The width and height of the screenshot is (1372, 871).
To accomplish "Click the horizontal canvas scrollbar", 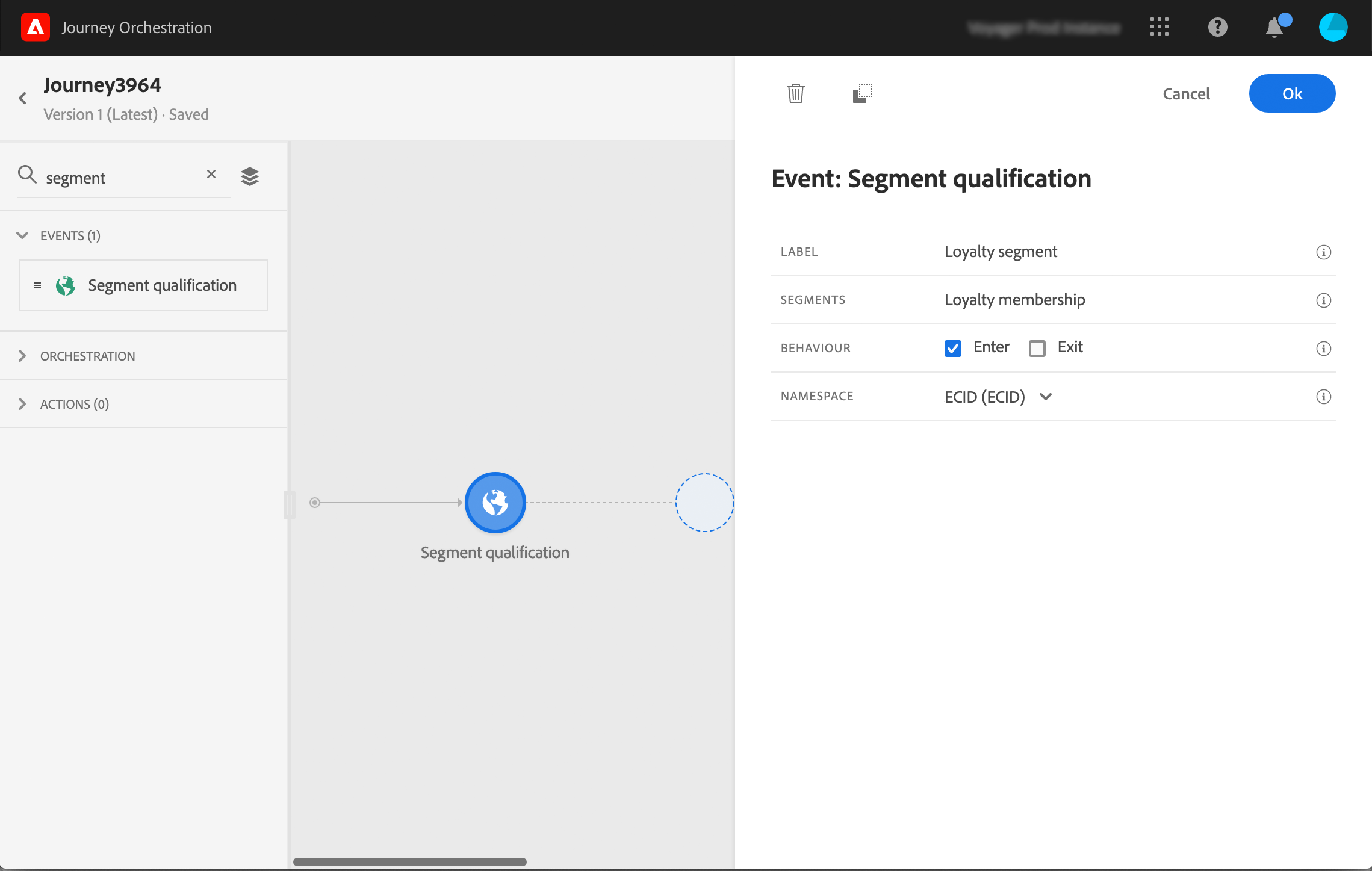I will coord(409,861).
